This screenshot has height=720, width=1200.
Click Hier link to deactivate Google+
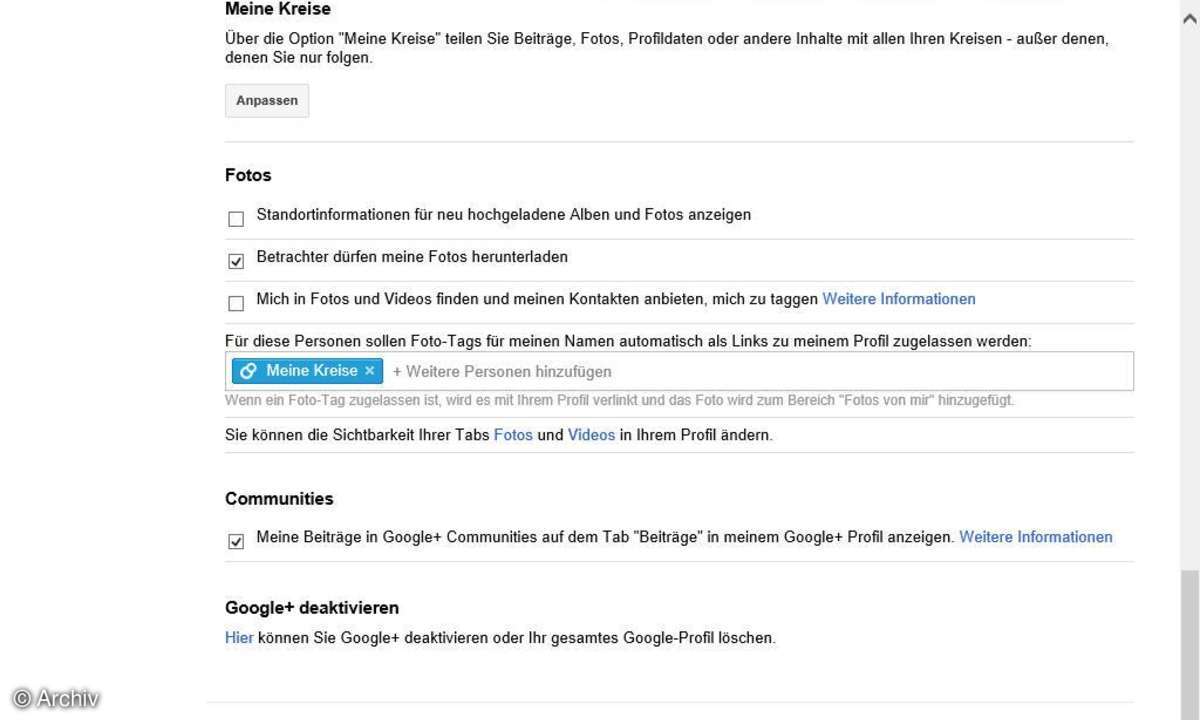(239, 637)
